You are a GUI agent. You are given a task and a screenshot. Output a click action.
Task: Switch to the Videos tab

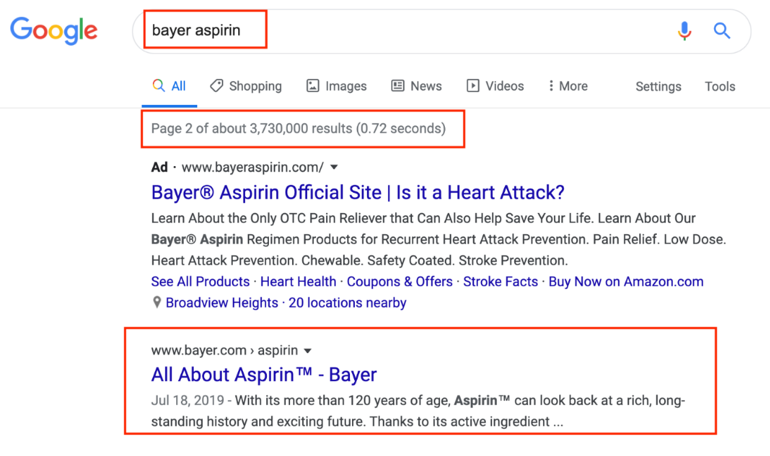495,86
